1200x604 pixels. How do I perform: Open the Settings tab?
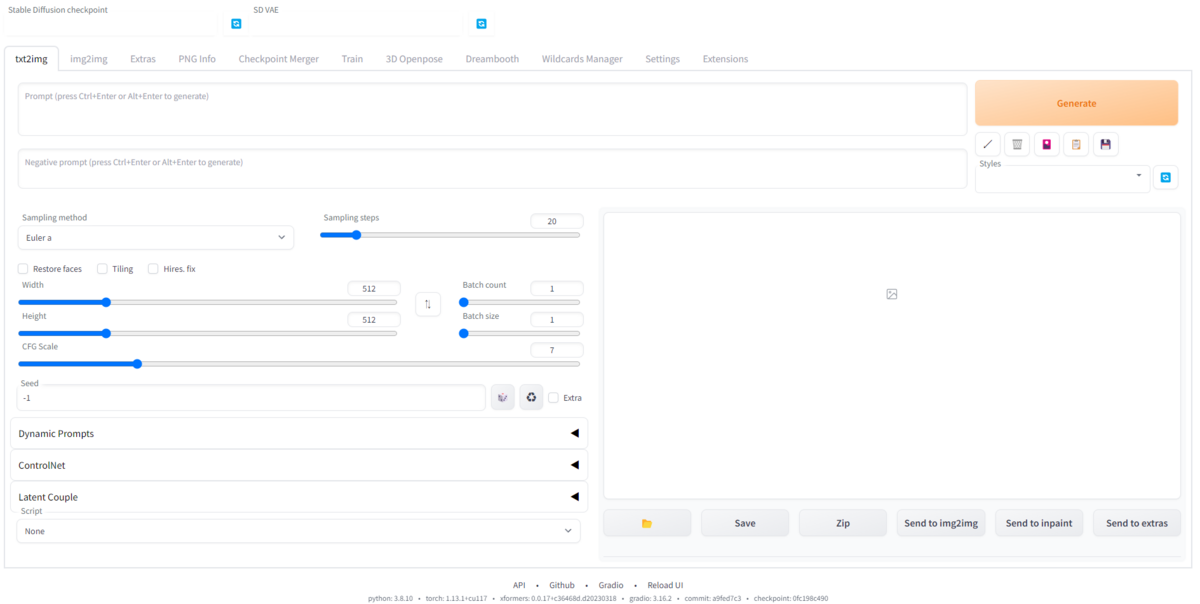pos(662,59)
